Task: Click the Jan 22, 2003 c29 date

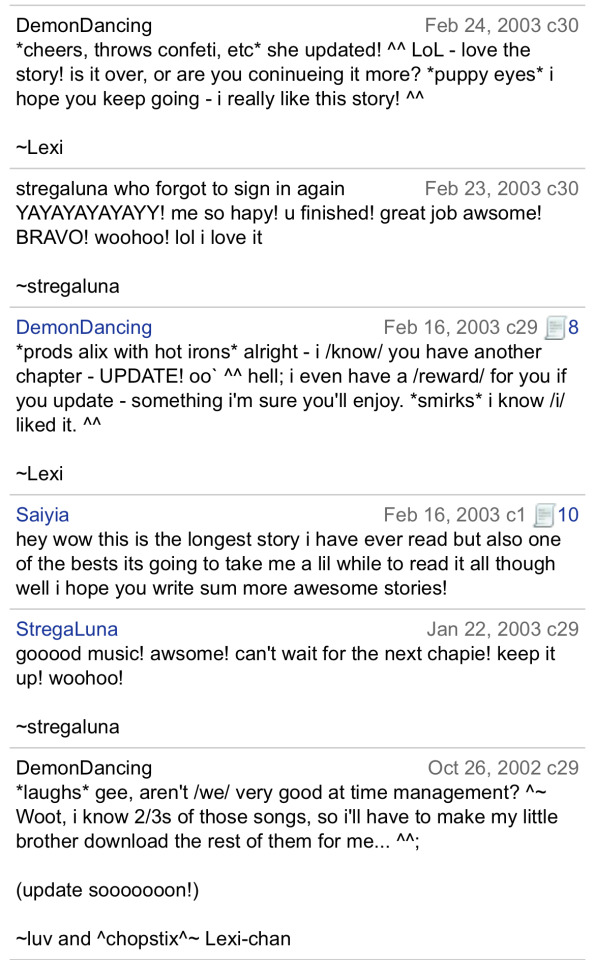Action: [x=503, y=629]
